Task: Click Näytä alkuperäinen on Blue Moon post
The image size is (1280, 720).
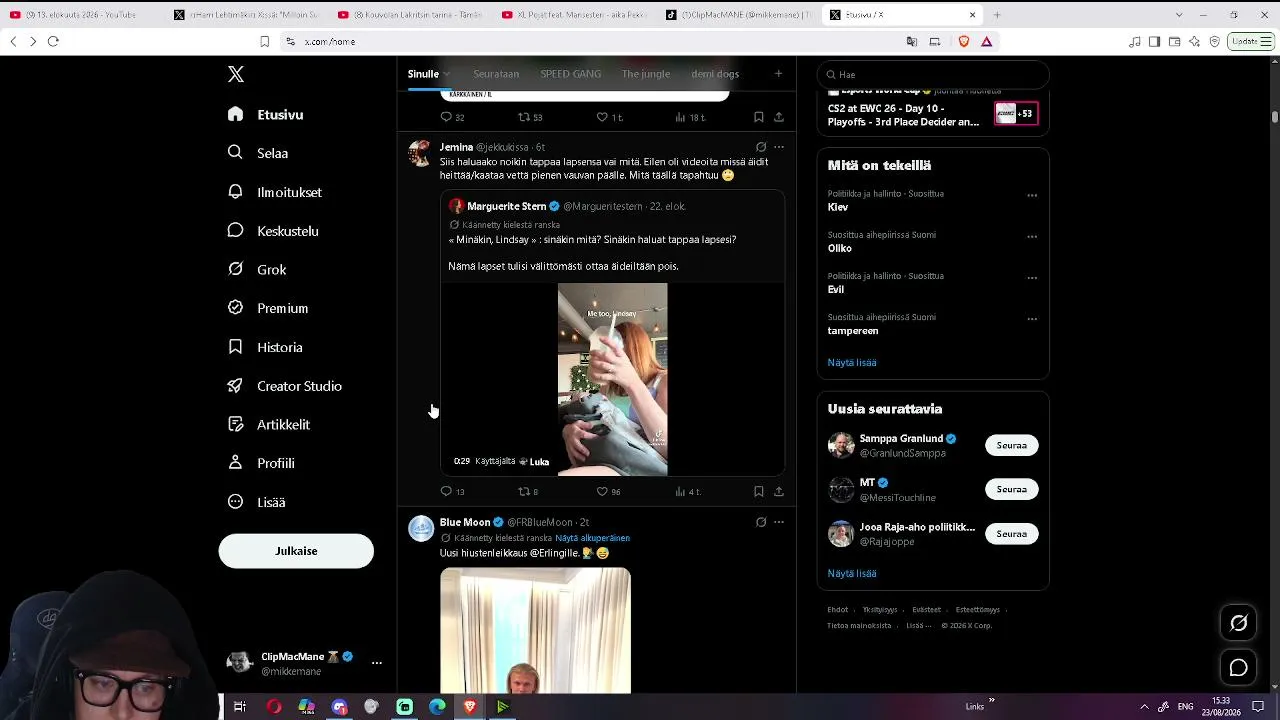Action: (x=593, y=538)
